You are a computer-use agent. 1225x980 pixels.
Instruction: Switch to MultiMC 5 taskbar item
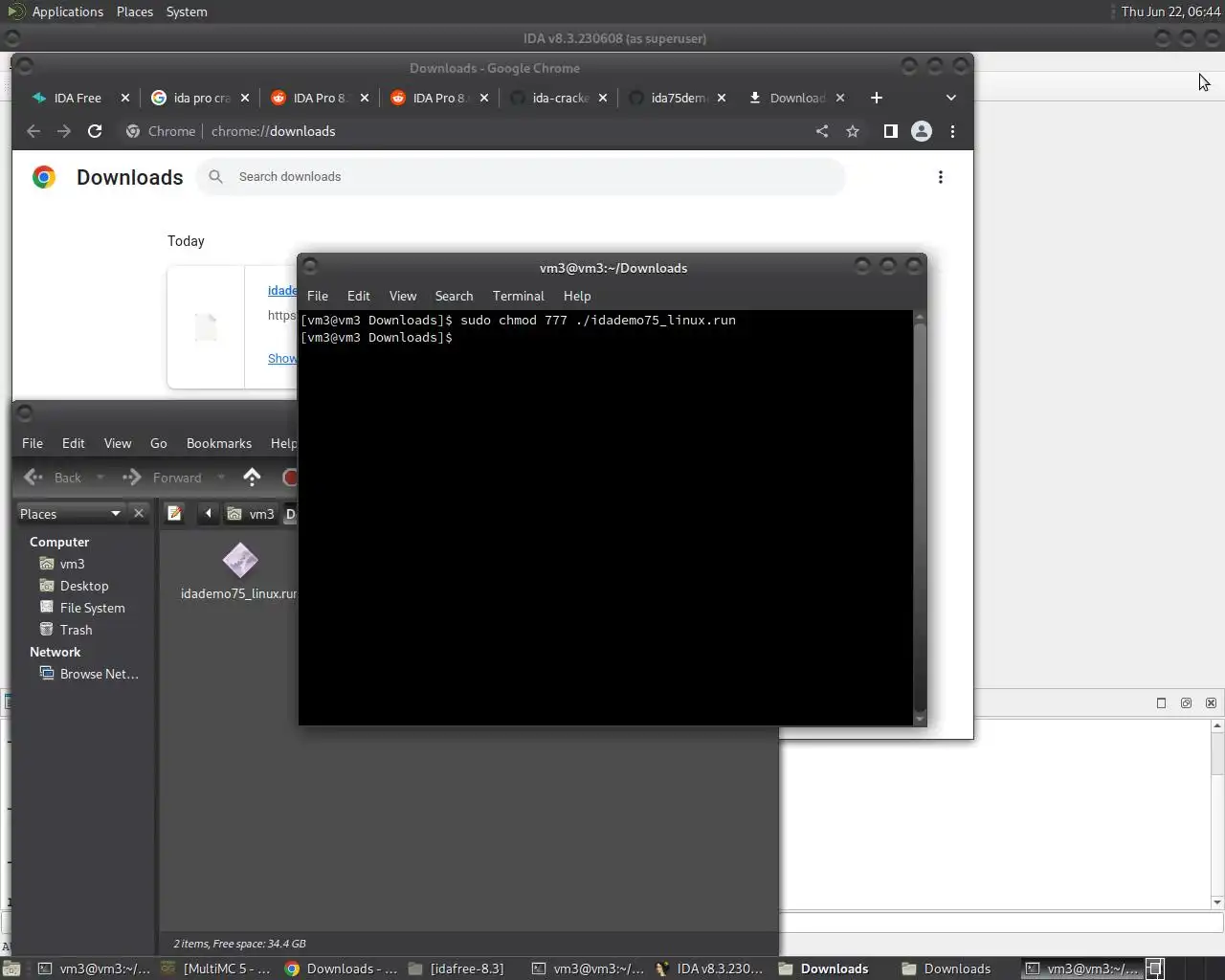point(216,969)
